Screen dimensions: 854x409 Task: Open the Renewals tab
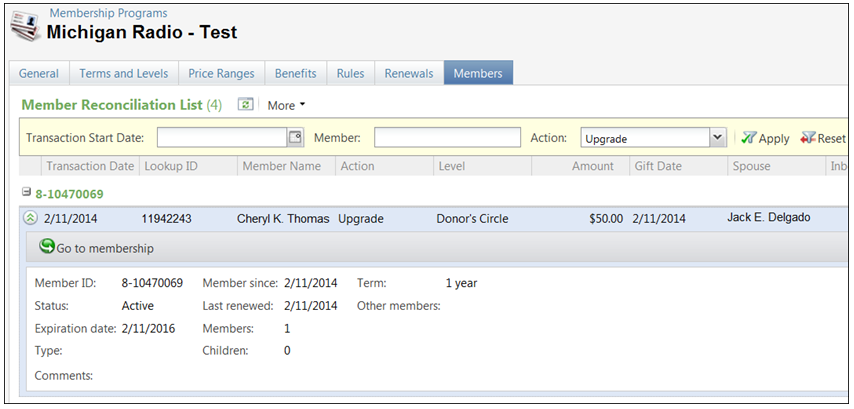point(409,74)
